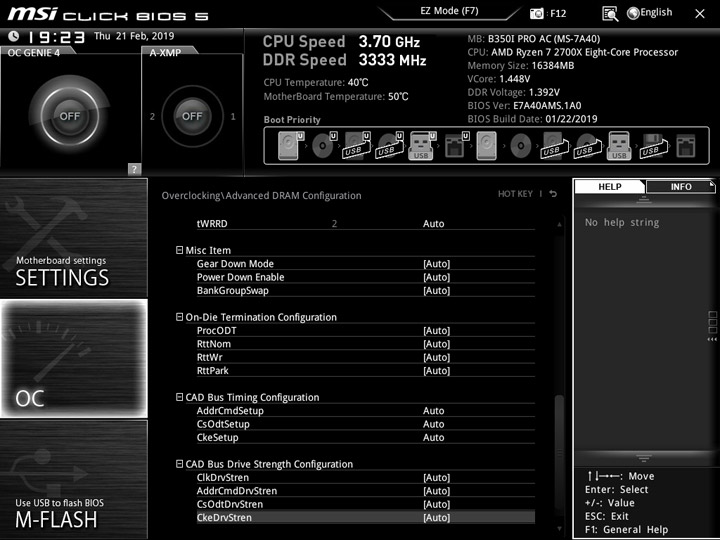This screenshot has width=720, height=540.
Task: Switch to EZ Mode (F7)
Action: 449,11
